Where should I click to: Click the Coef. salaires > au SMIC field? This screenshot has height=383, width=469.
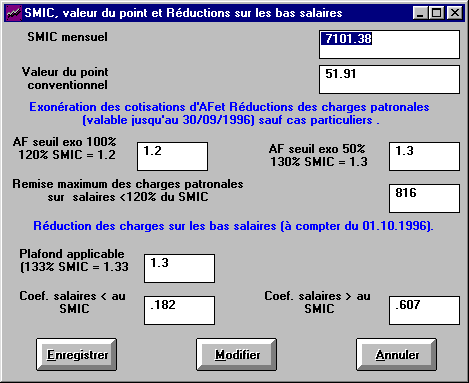424,310
